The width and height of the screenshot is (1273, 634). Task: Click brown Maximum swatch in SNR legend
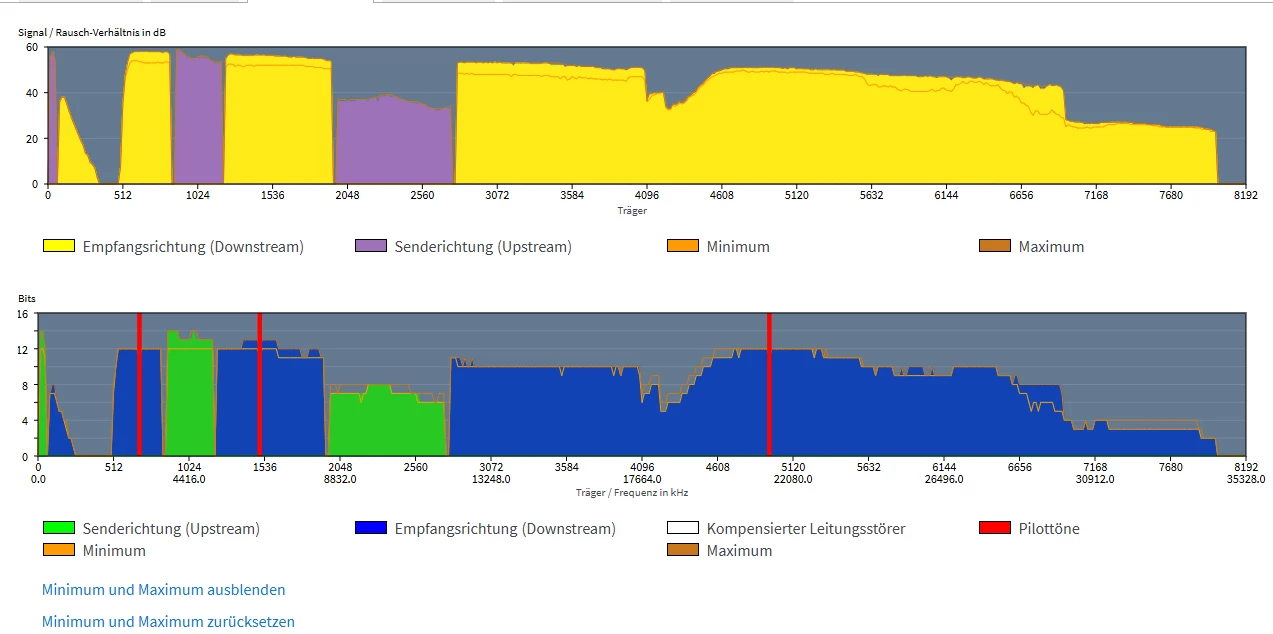[x=995, y=246]
